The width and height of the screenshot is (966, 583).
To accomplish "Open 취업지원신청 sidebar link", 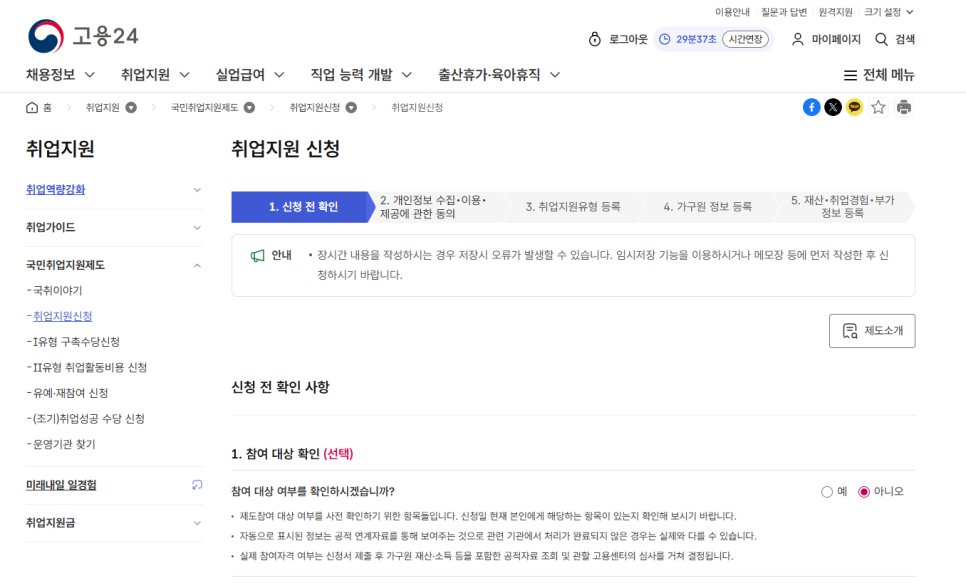I will (62, 316).
